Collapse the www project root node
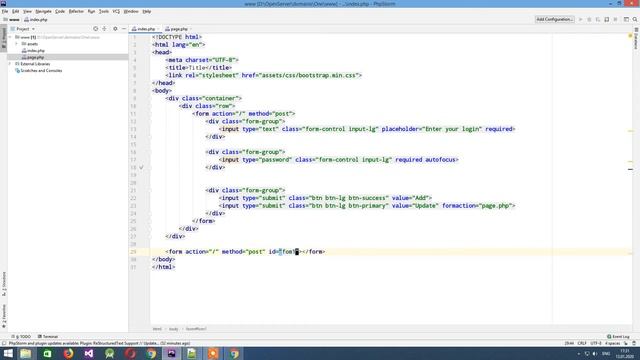Image resolution: width=640 pixels, height=360 pixels. click(x=11, y=37)
